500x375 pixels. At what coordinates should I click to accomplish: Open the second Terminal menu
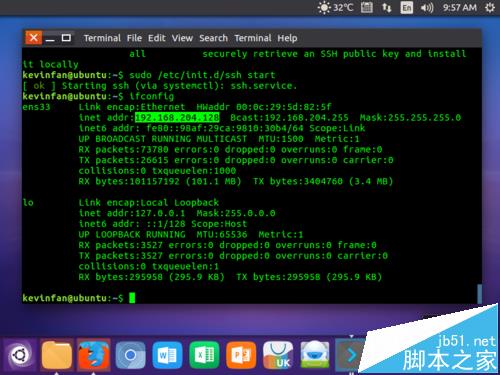point(253,38)
